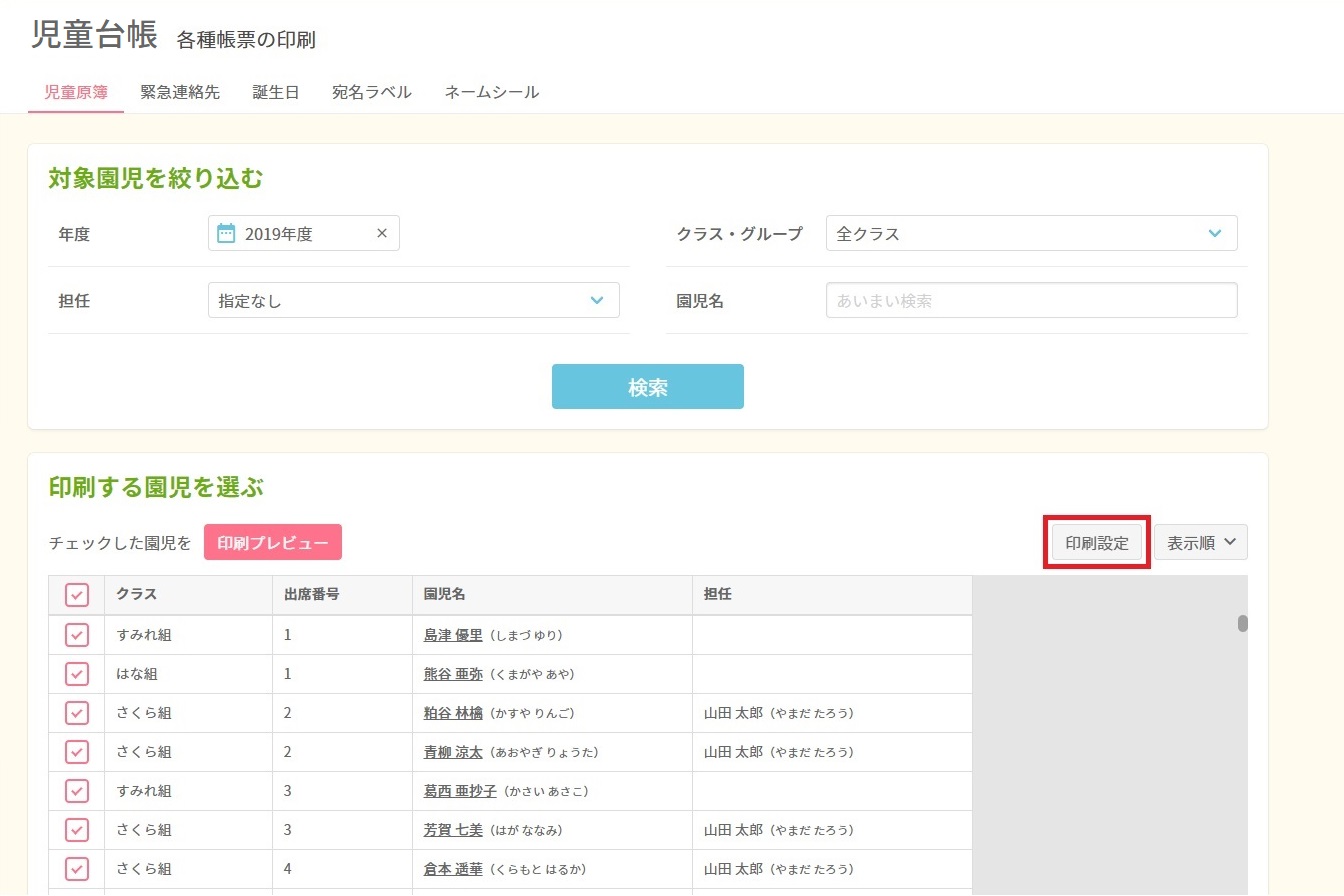This screenshot has height=896, width=1344.
Task: Uncheck the checkbox for 葛西 亜抄子
Action: (x=77, y=791)
